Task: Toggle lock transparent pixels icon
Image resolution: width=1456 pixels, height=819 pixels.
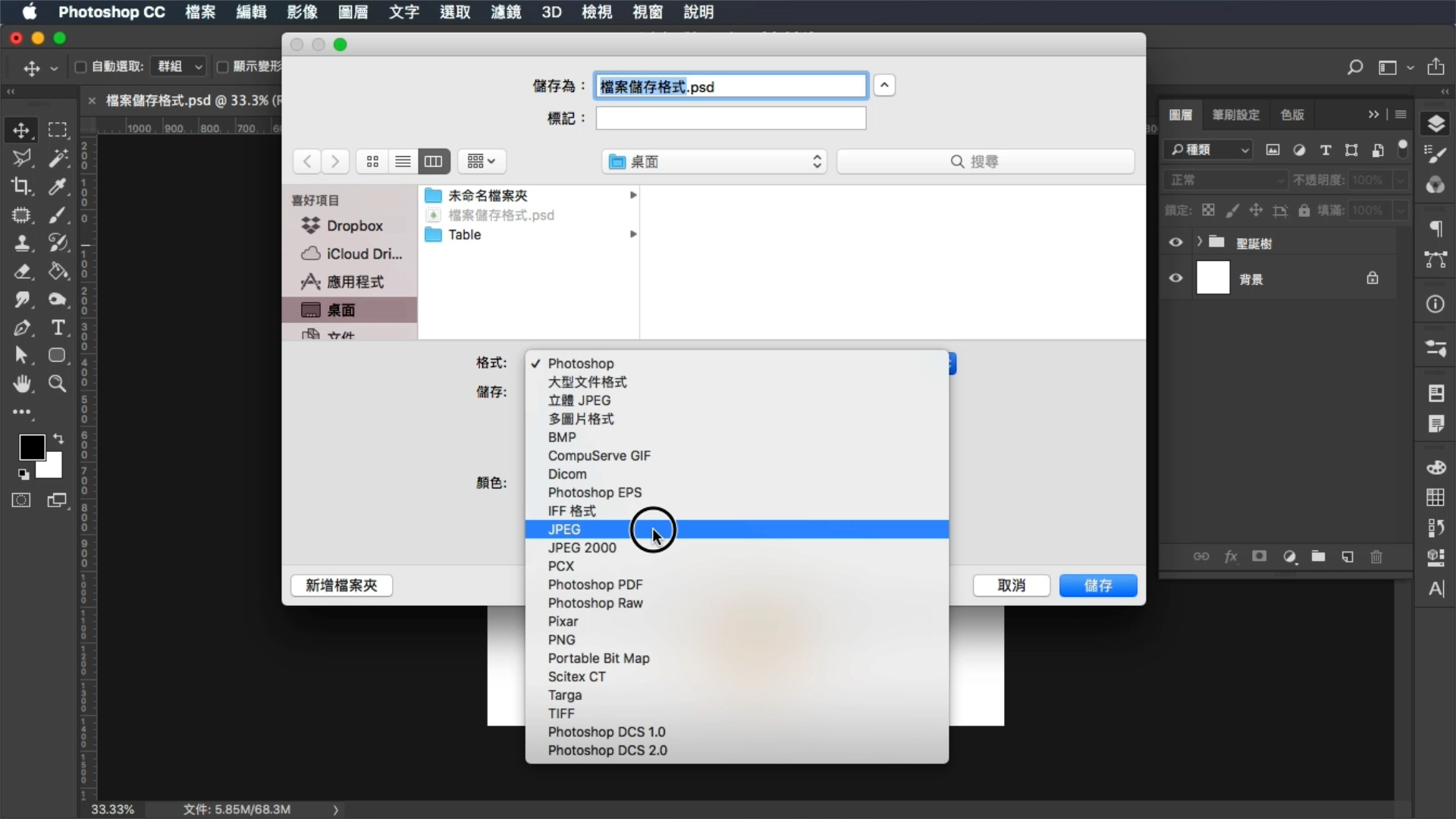Action: click(x=1209, y=211)
